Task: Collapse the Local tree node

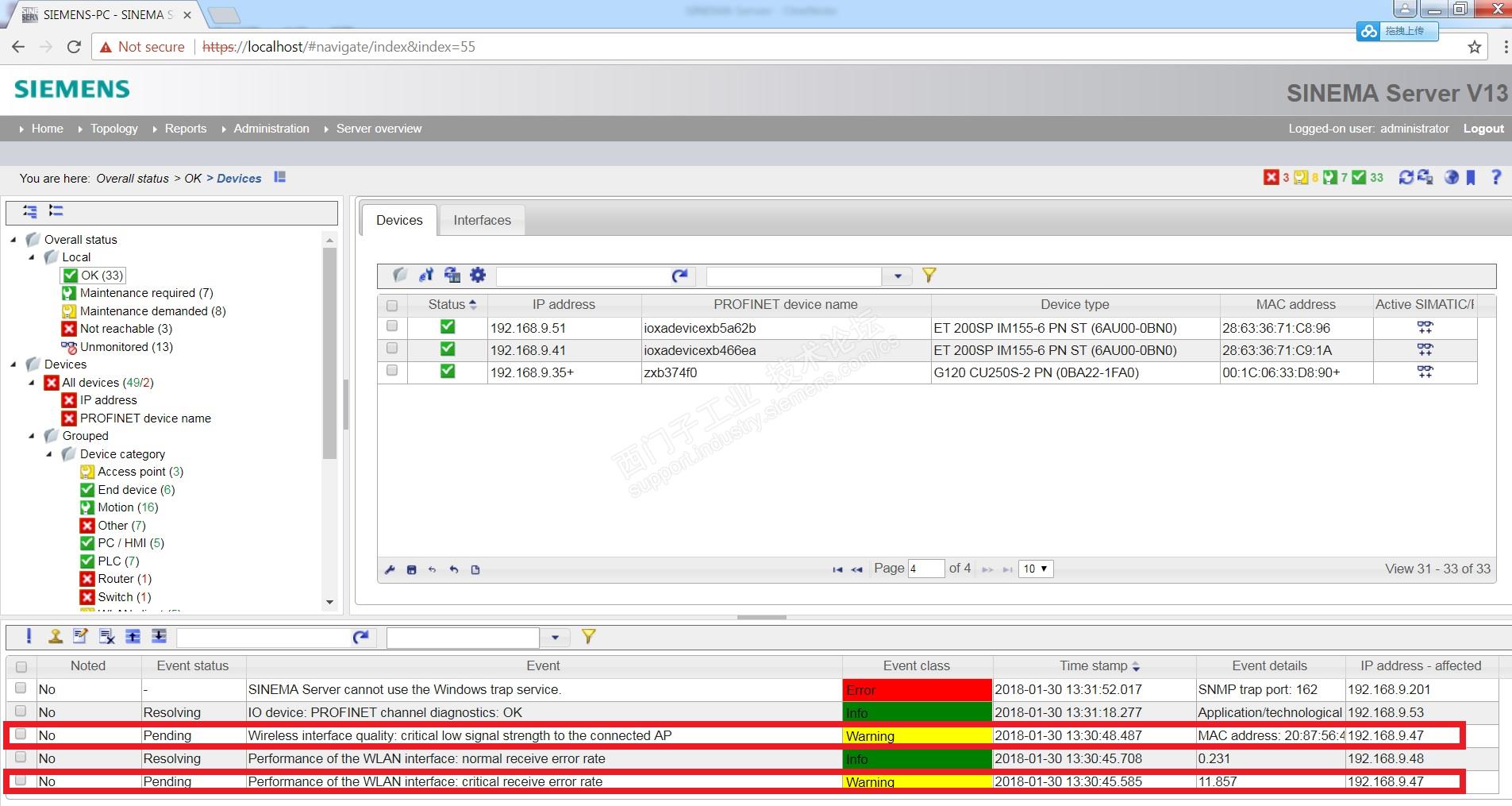Action: (32, 257)
